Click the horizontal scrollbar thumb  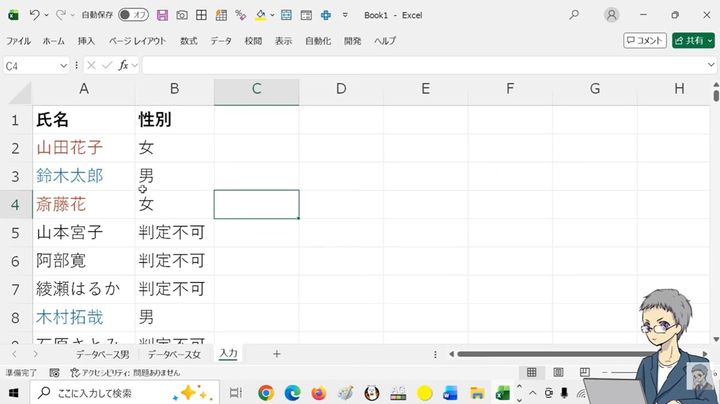pos(551,354)
